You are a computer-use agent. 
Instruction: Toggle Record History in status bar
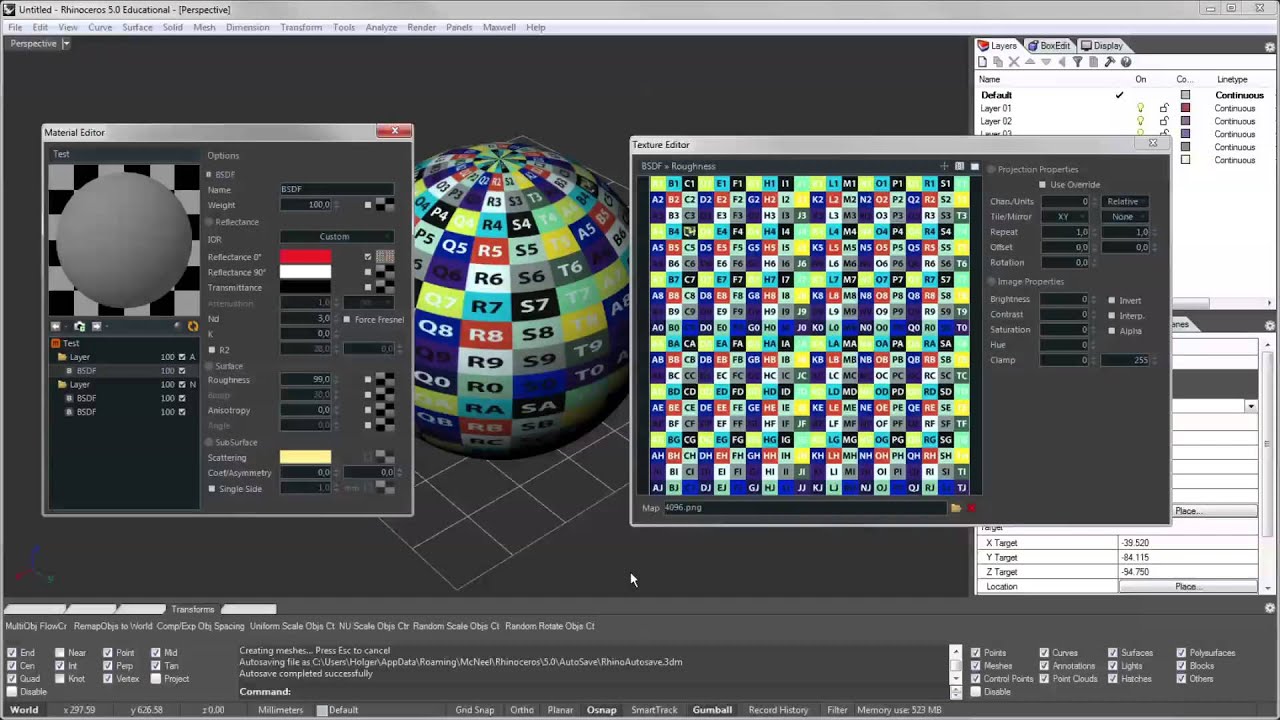778,710
